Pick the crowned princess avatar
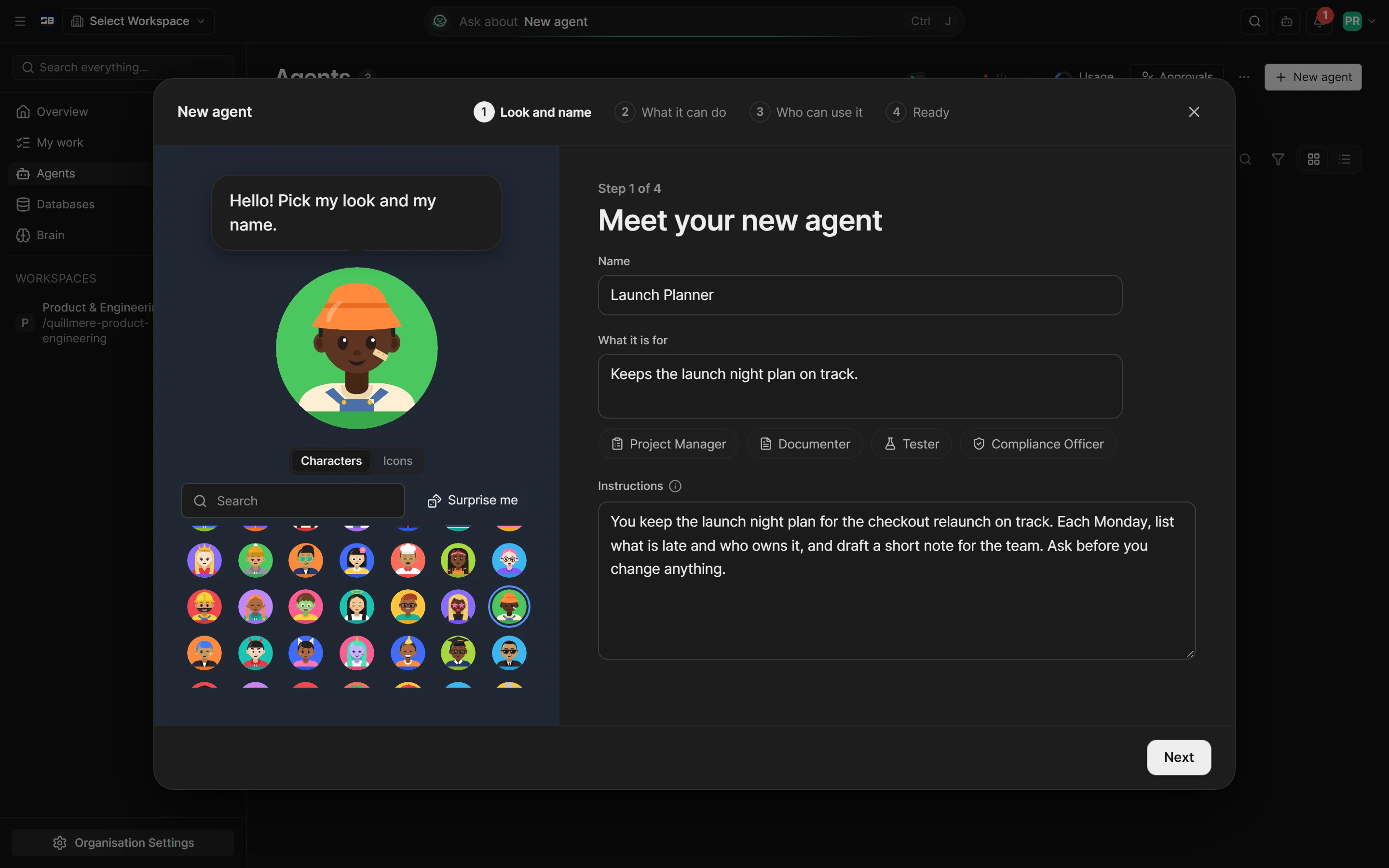 pos(204,560)
